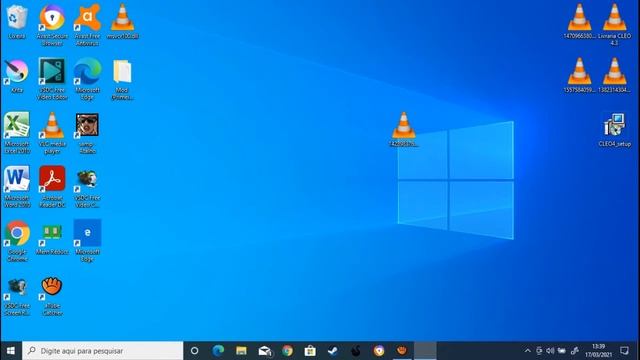The width and height of the screenshot is (640, 360).
Task: Open File Explorer from the taskbar
Action: (241, 351)
